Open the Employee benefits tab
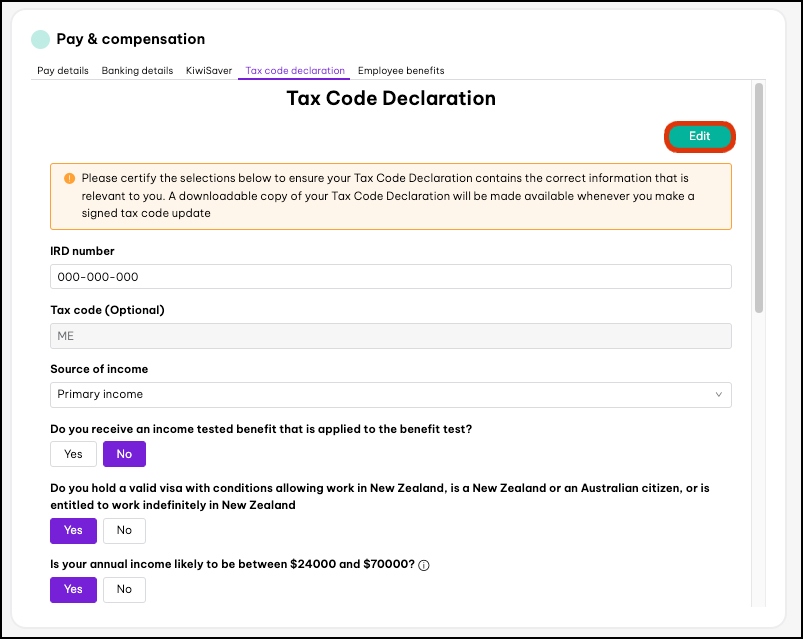803x639 pixels. click(x=401, y=71)
